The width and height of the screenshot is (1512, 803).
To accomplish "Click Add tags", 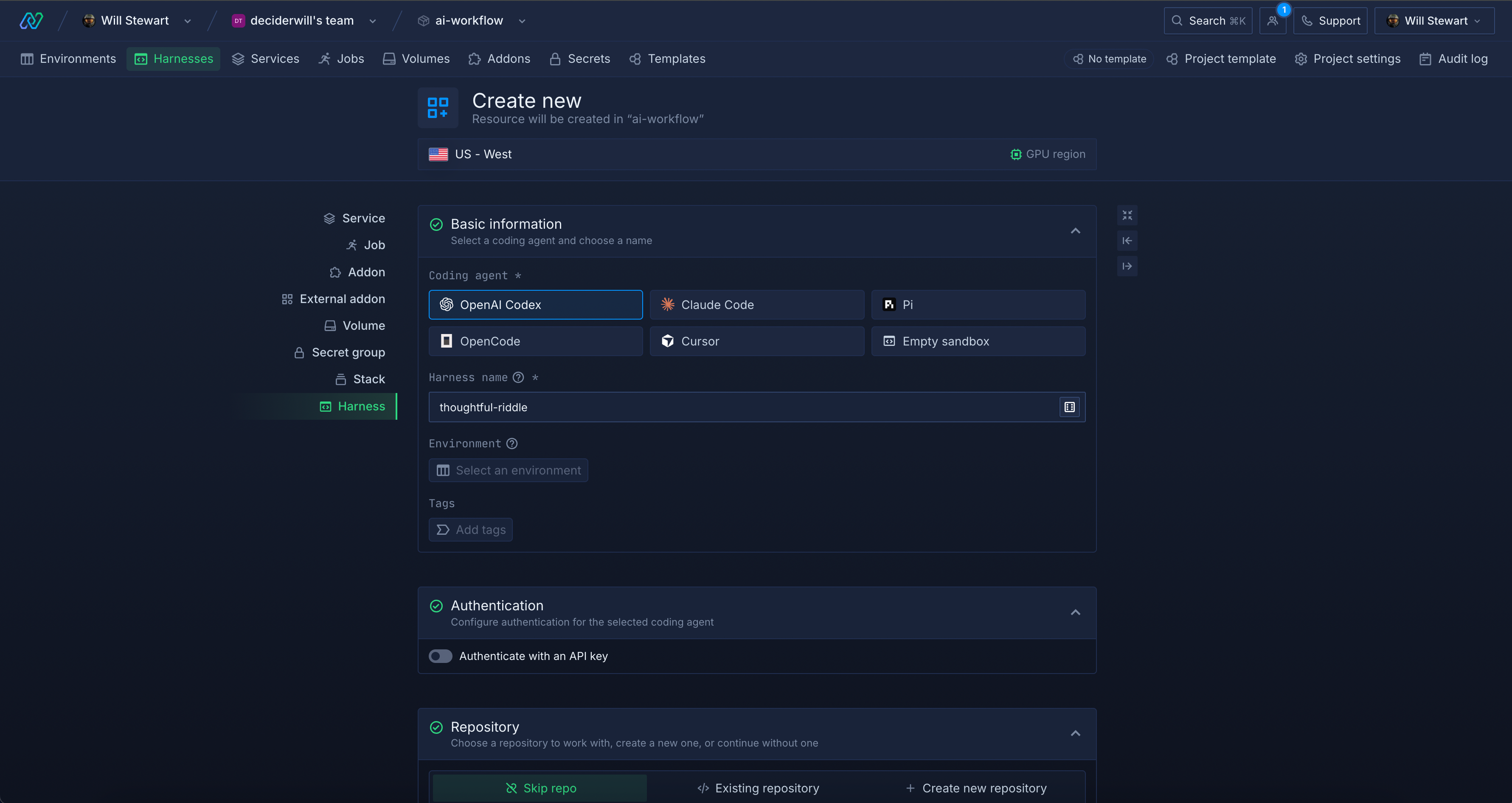I will pos(471,530).
